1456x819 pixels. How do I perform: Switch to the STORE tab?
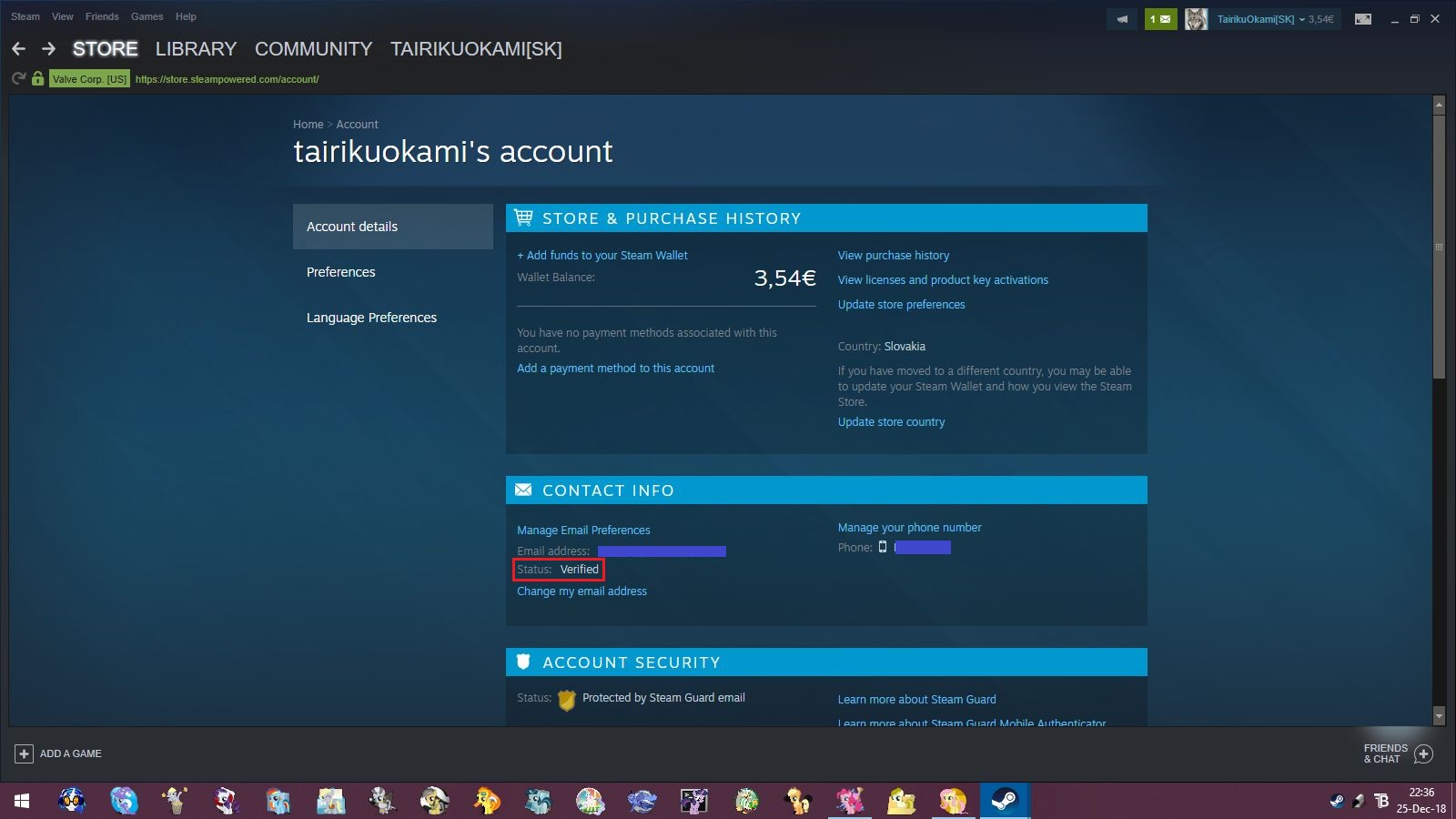(106, 49)
